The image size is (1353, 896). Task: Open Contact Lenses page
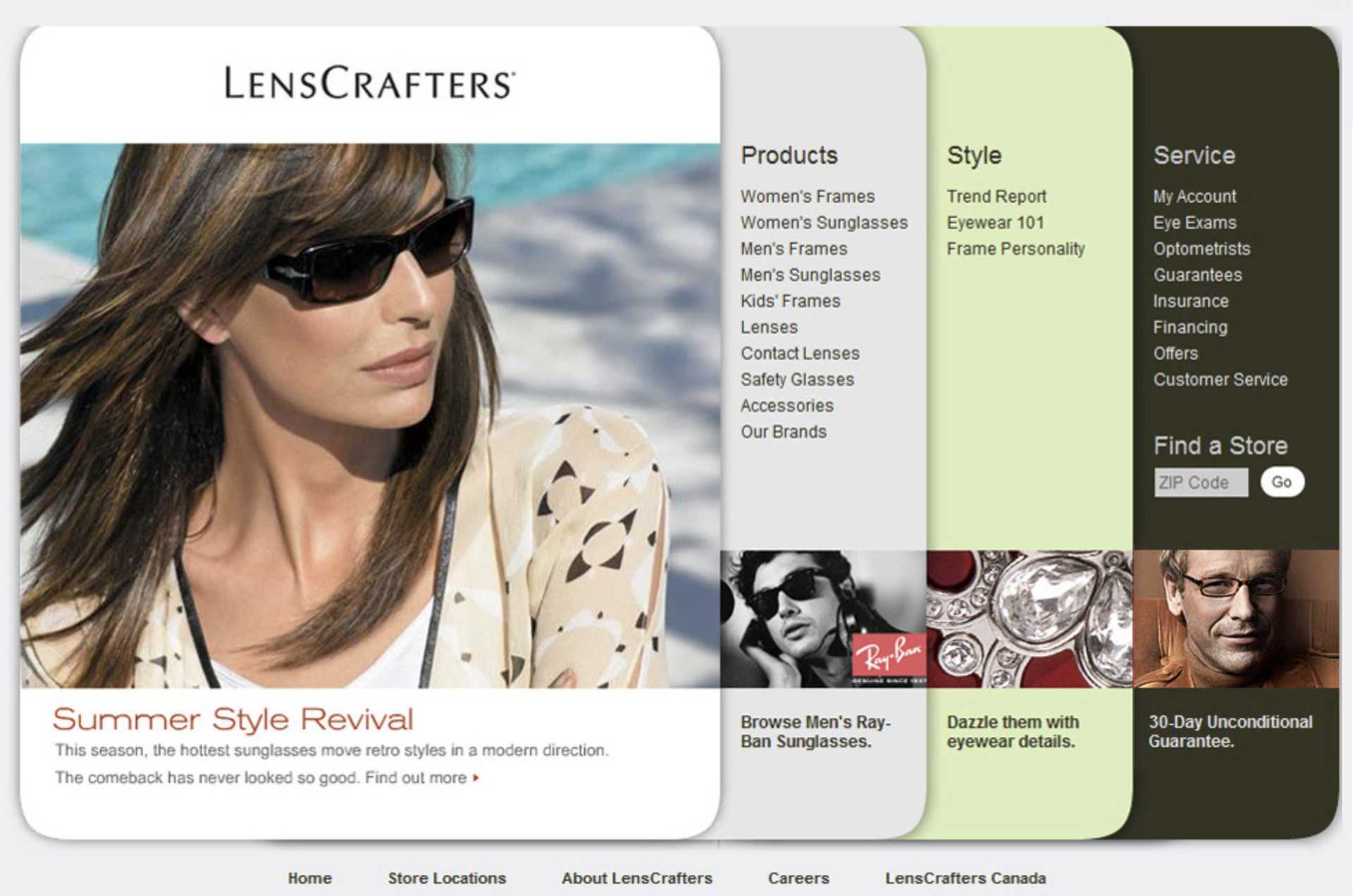click(800, 353)
